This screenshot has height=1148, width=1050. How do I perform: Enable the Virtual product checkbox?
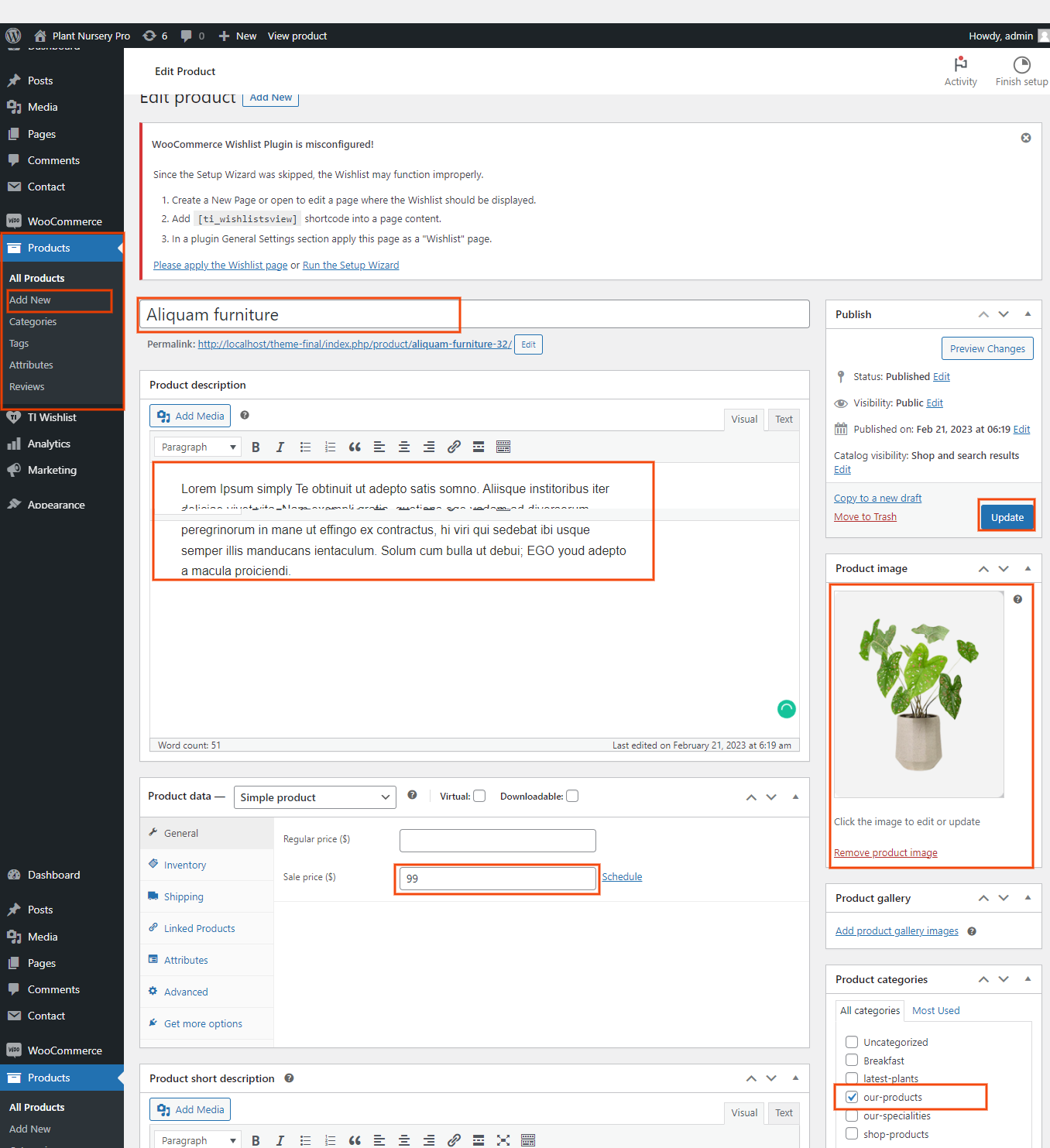coord(479,797)
